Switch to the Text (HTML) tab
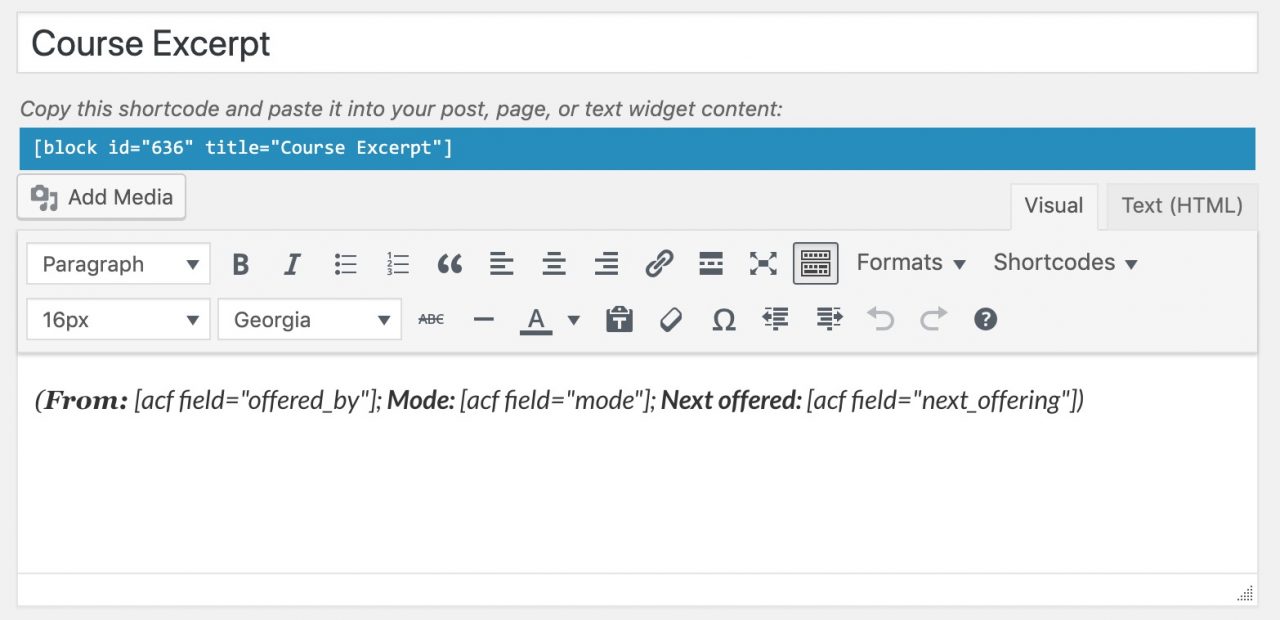The width and height of the screenshot is (1280, 620). (1180, 206)
